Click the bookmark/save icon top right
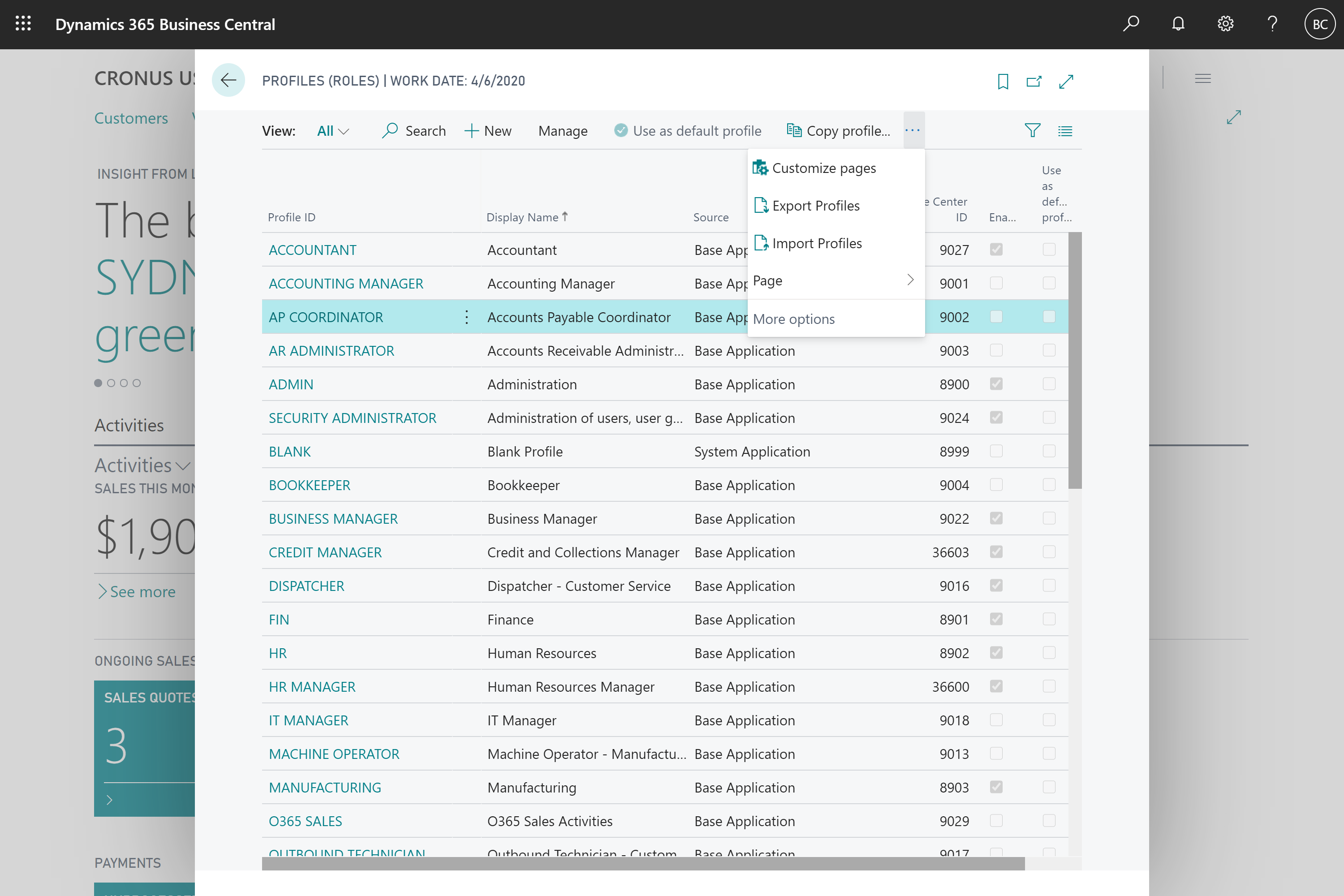The width and height of the screenshot is (1344, 896). point(1003,82)
